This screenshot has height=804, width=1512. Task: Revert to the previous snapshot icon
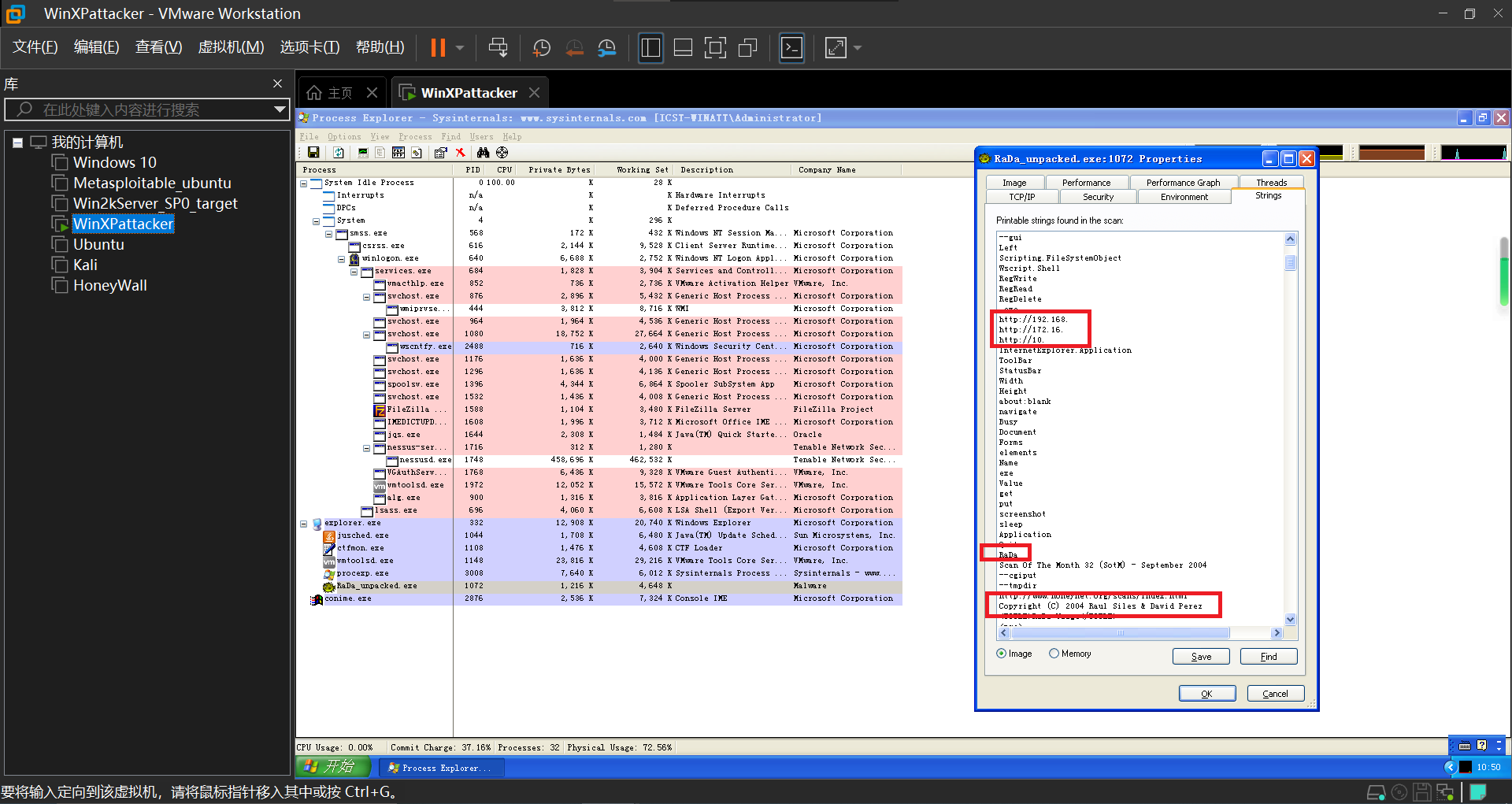(x=575, y=48)
